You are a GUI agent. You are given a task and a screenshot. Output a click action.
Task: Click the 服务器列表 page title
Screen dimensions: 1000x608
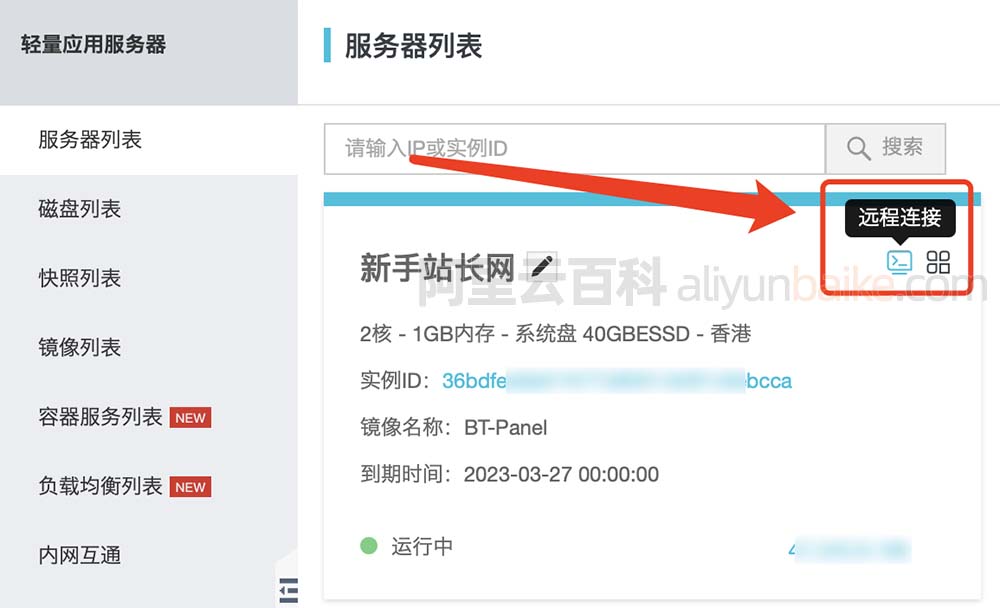pos(413,46)
